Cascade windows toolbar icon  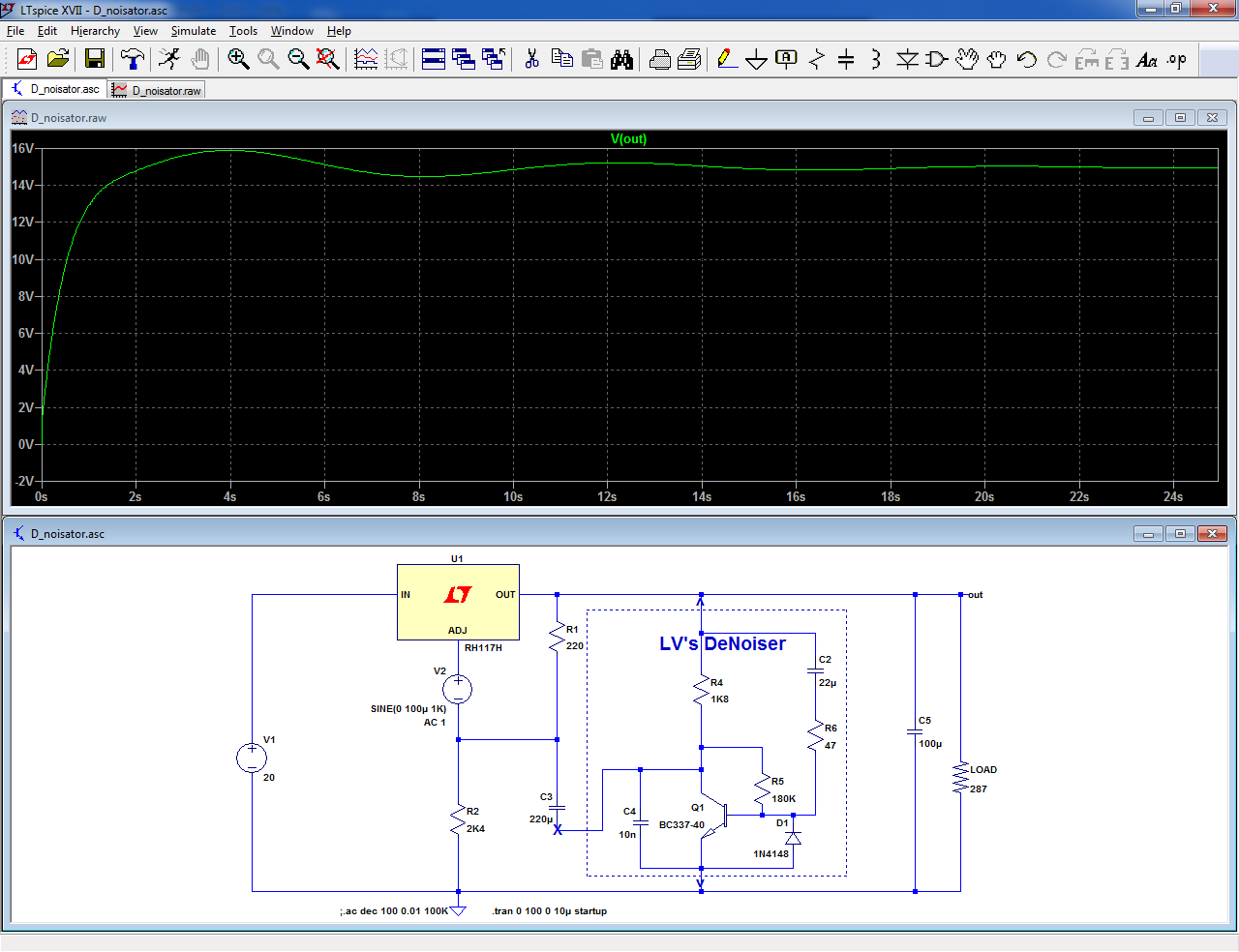click(x=464, y=60)
